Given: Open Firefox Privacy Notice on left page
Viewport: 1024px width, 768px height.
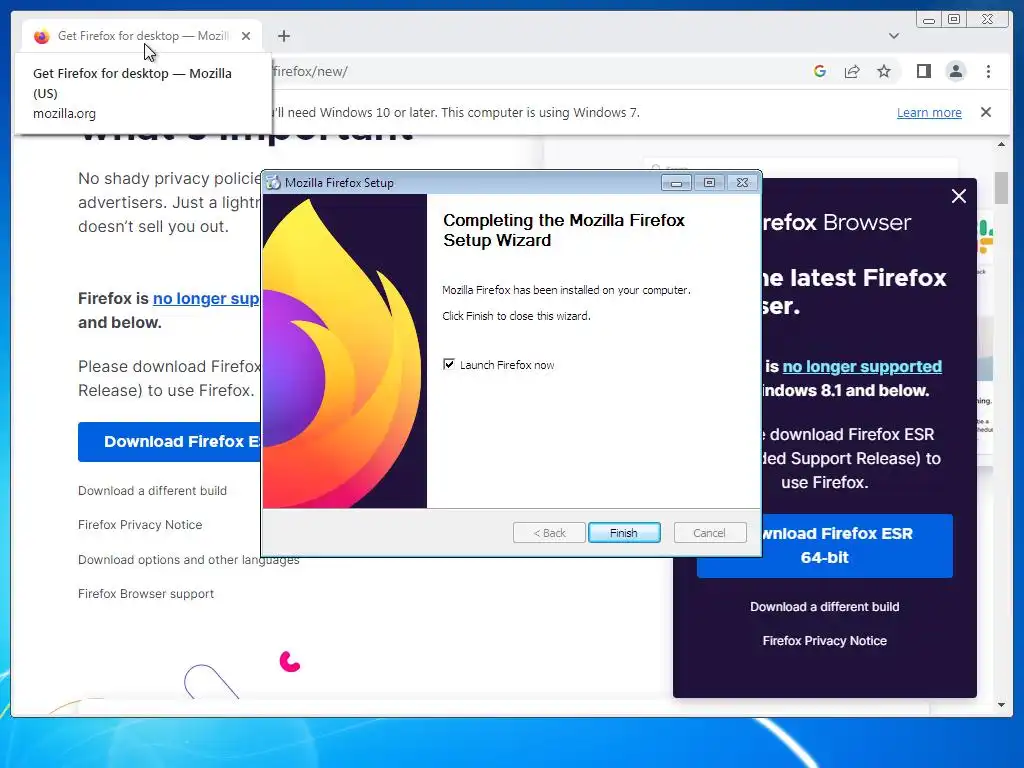Looking at the screenshot, I should [x=140, y=524].
